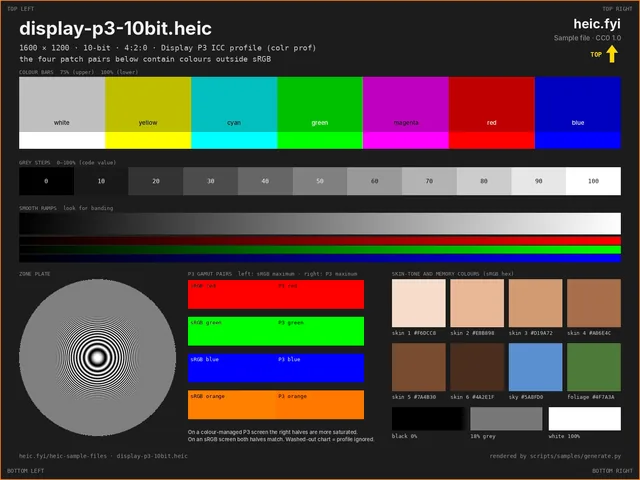This screenshot has height=480, width=640.
Task: Select the foliage green swatch
Action: [x=594, y=367]
